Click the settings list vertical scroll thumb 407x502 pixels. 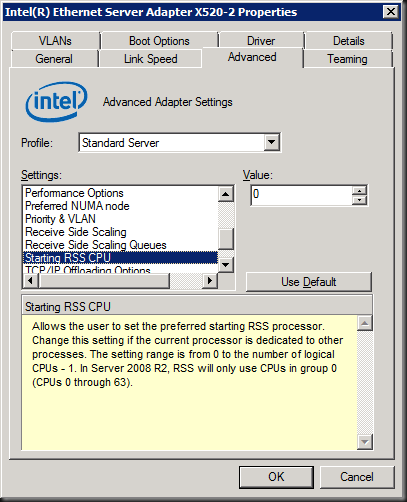pos(226,239)
